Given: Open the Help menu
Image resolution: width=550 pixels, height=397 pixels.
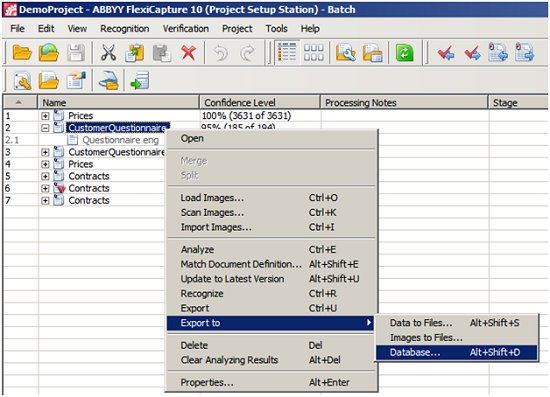Looking at the screenshot, I should pyautogui.click(x=310, y=29).
